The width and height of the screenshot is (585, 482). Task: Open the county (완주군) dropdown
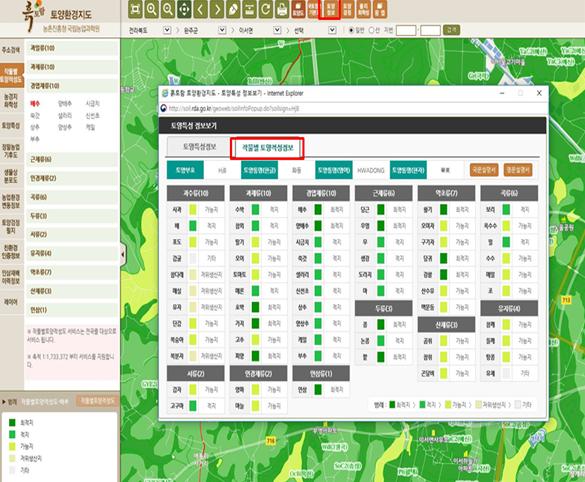pos(222,30)
